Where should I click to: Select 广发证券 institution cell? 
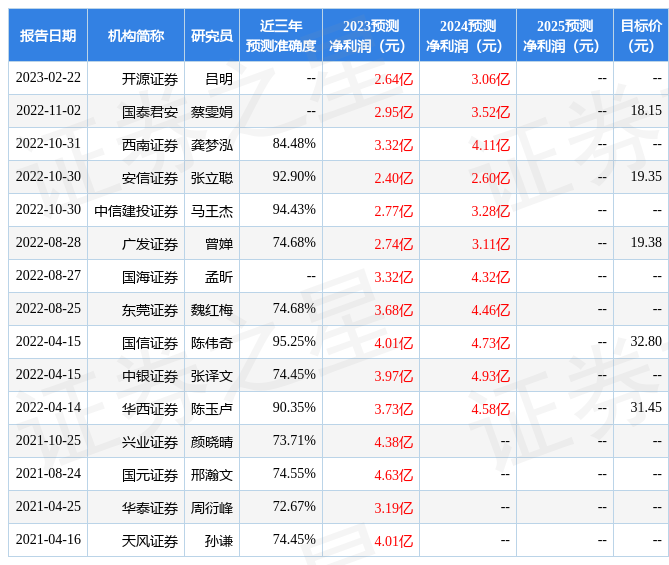click(150, 244)
